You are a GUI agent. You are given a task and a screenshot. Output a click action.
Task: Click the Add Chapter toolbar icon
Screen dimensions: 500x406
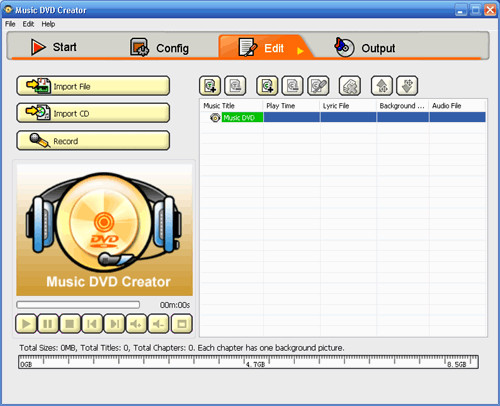coord(267,86)
